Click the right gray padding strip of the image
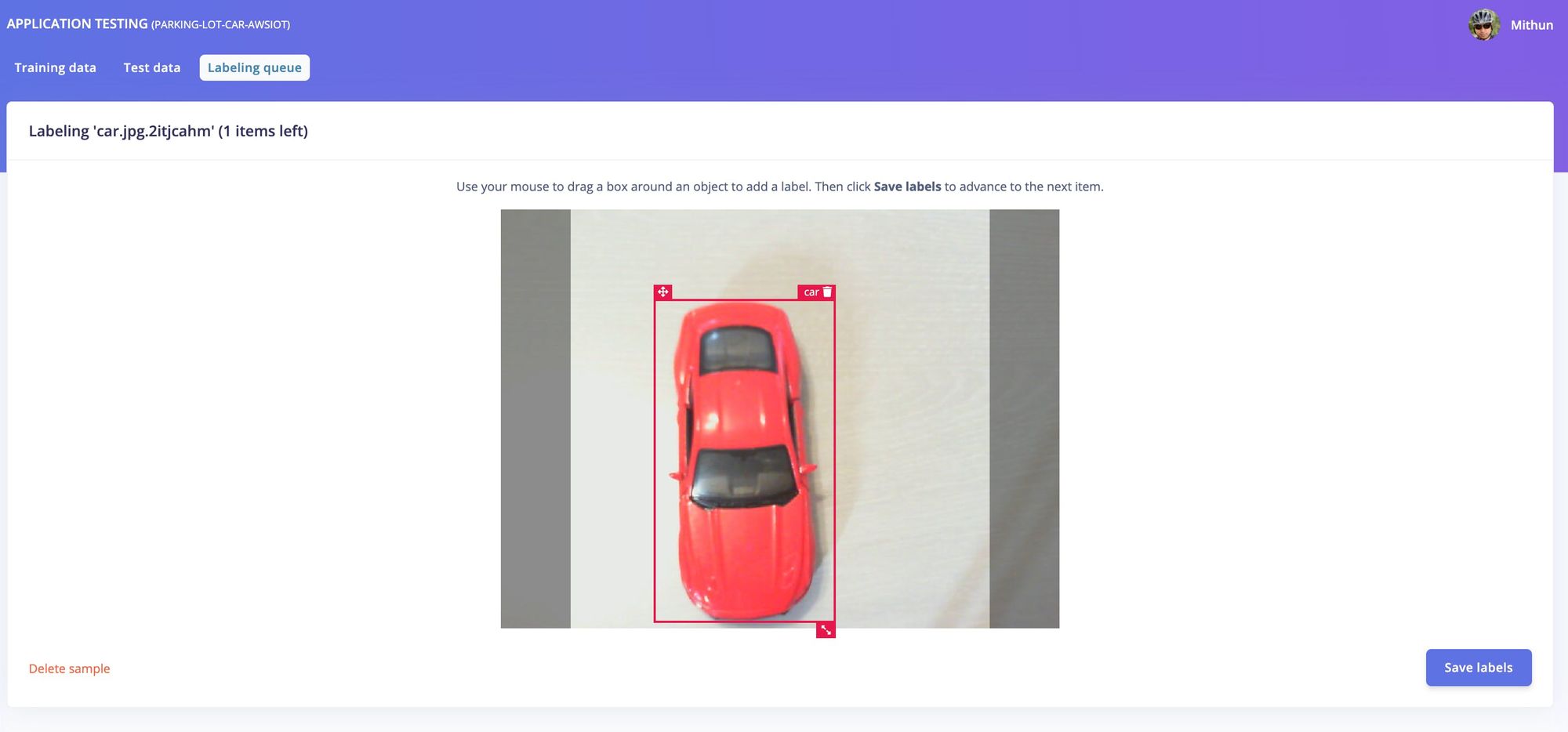 (x=1024, y=419)
